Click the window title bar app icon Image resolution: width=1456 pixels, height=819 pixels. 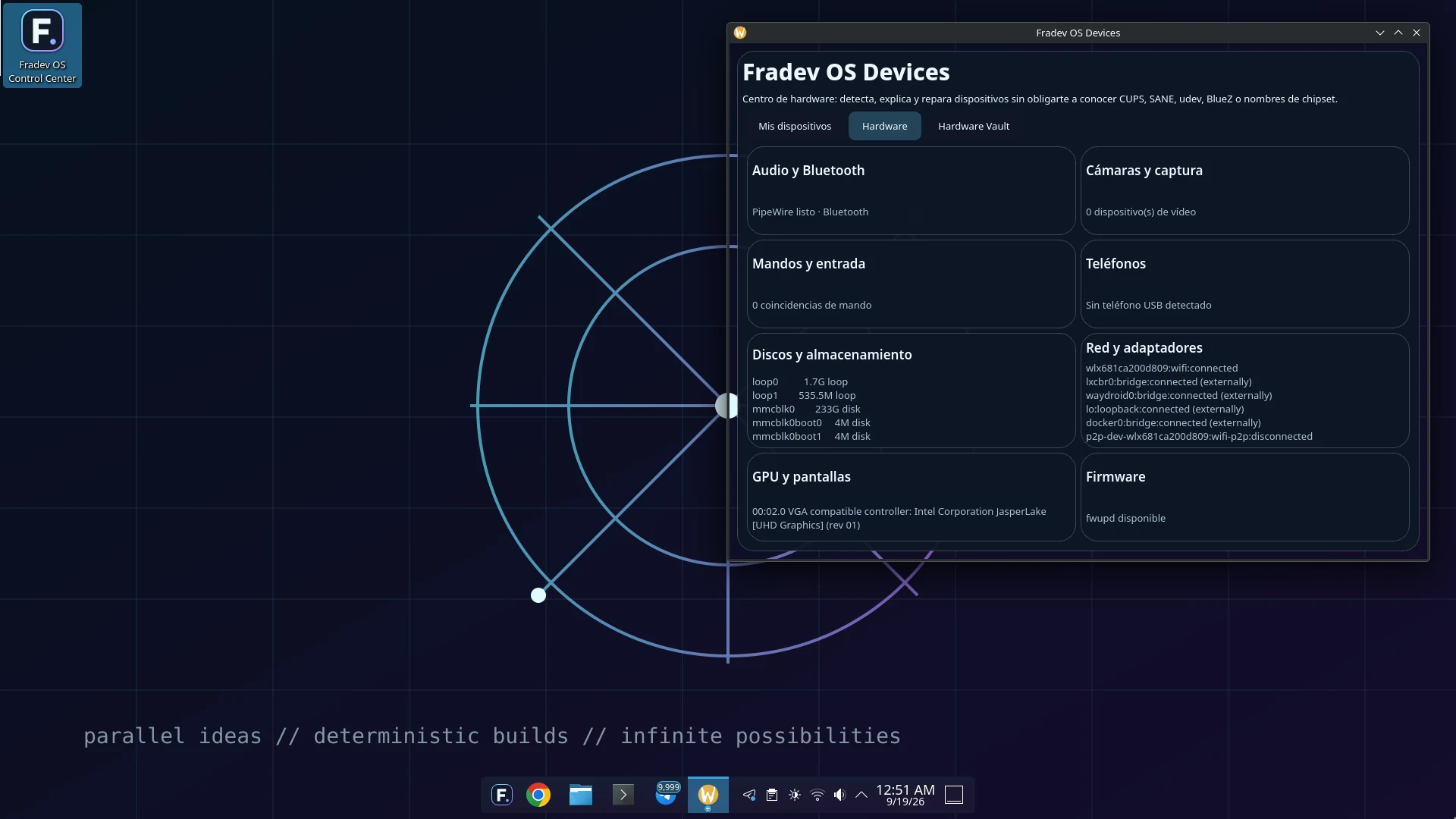[740, 33]
